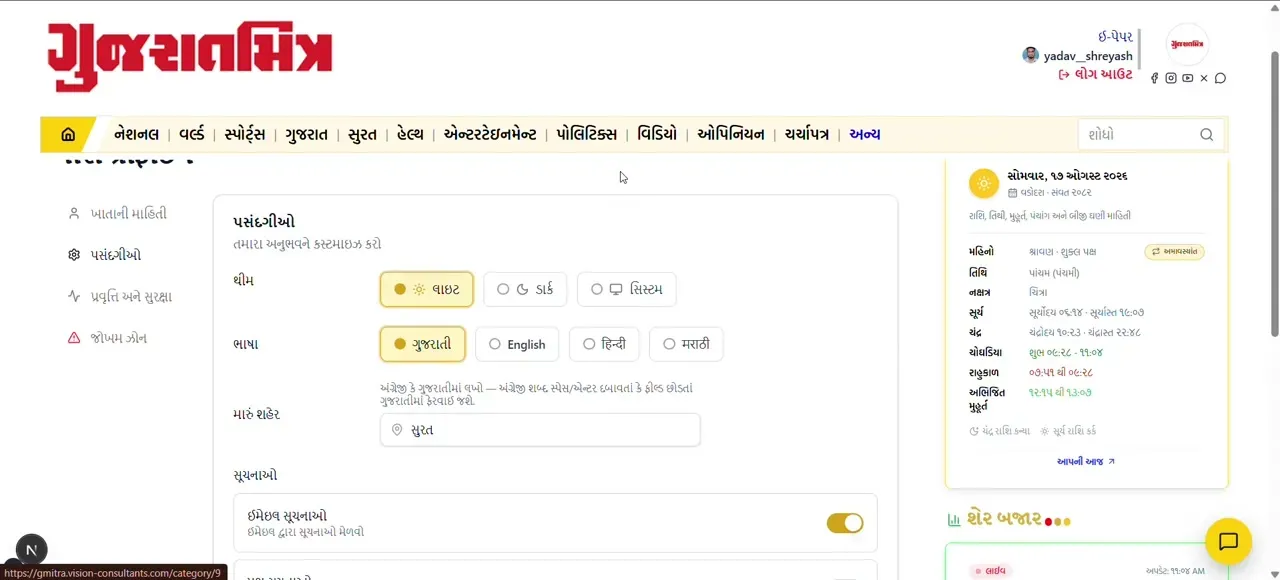Open the એન્ટરટેઇનમેન્ટ category in navbar
The width and height of the screenshot is (1280, 580).
pos(490,135)
